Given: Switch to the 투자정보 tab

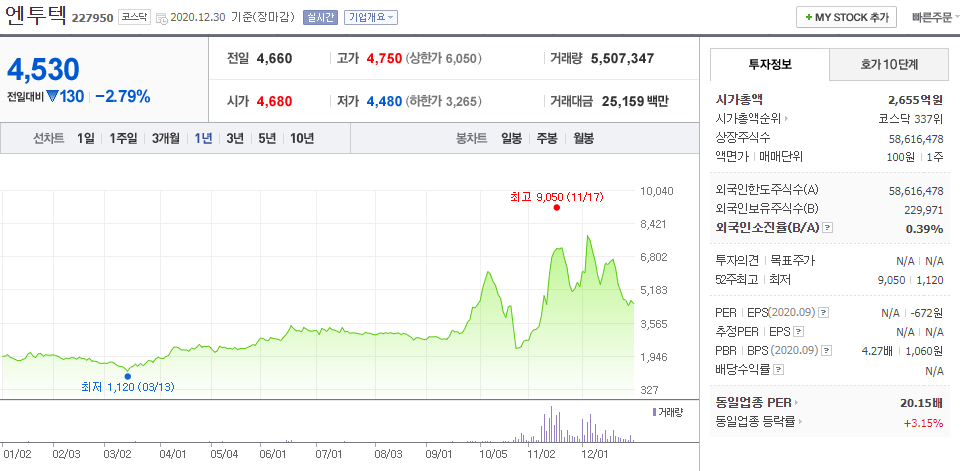Looking at the screenshot, I should [770, 64].
